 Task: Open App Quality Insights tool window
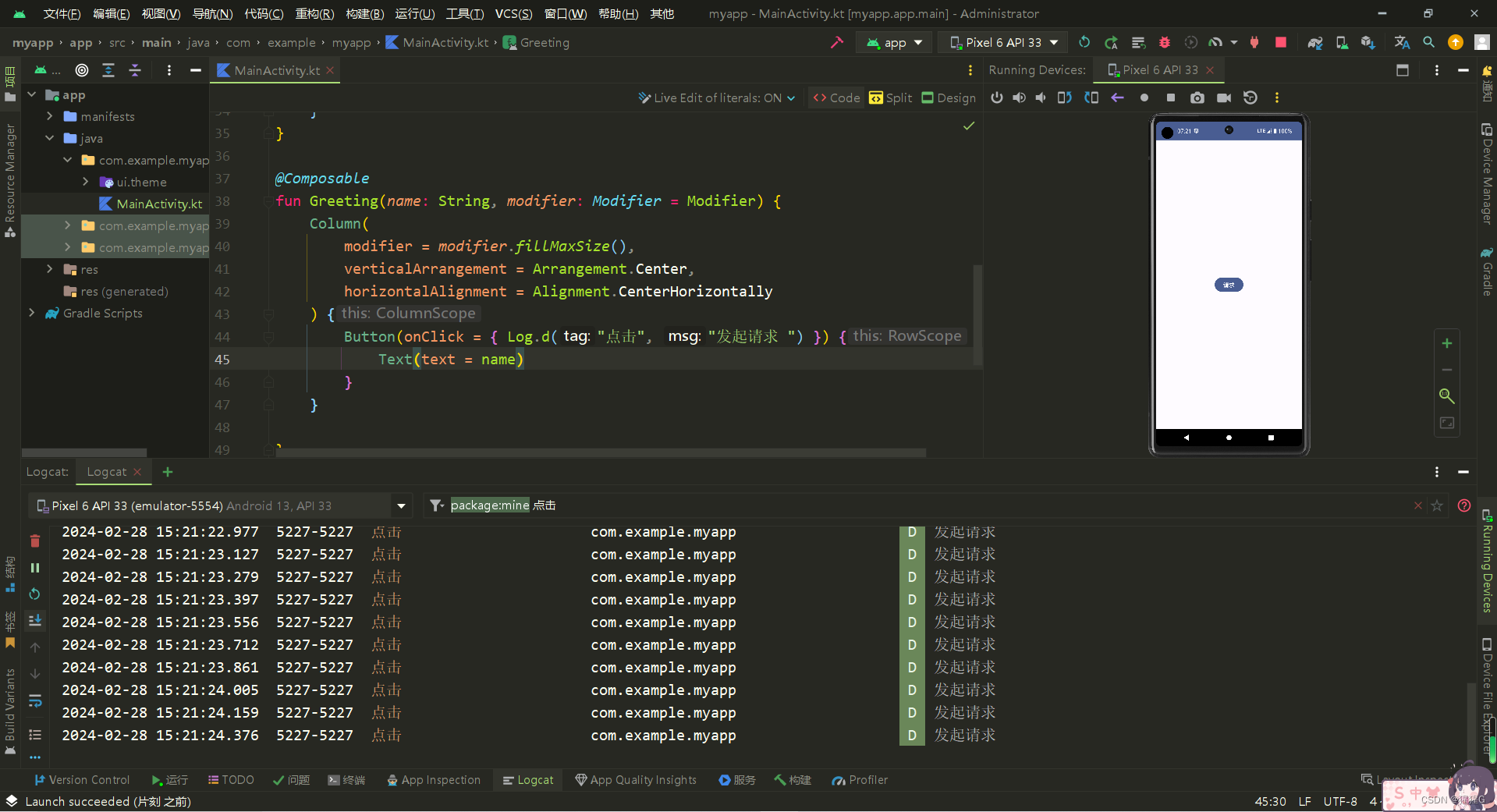point(636,780)
